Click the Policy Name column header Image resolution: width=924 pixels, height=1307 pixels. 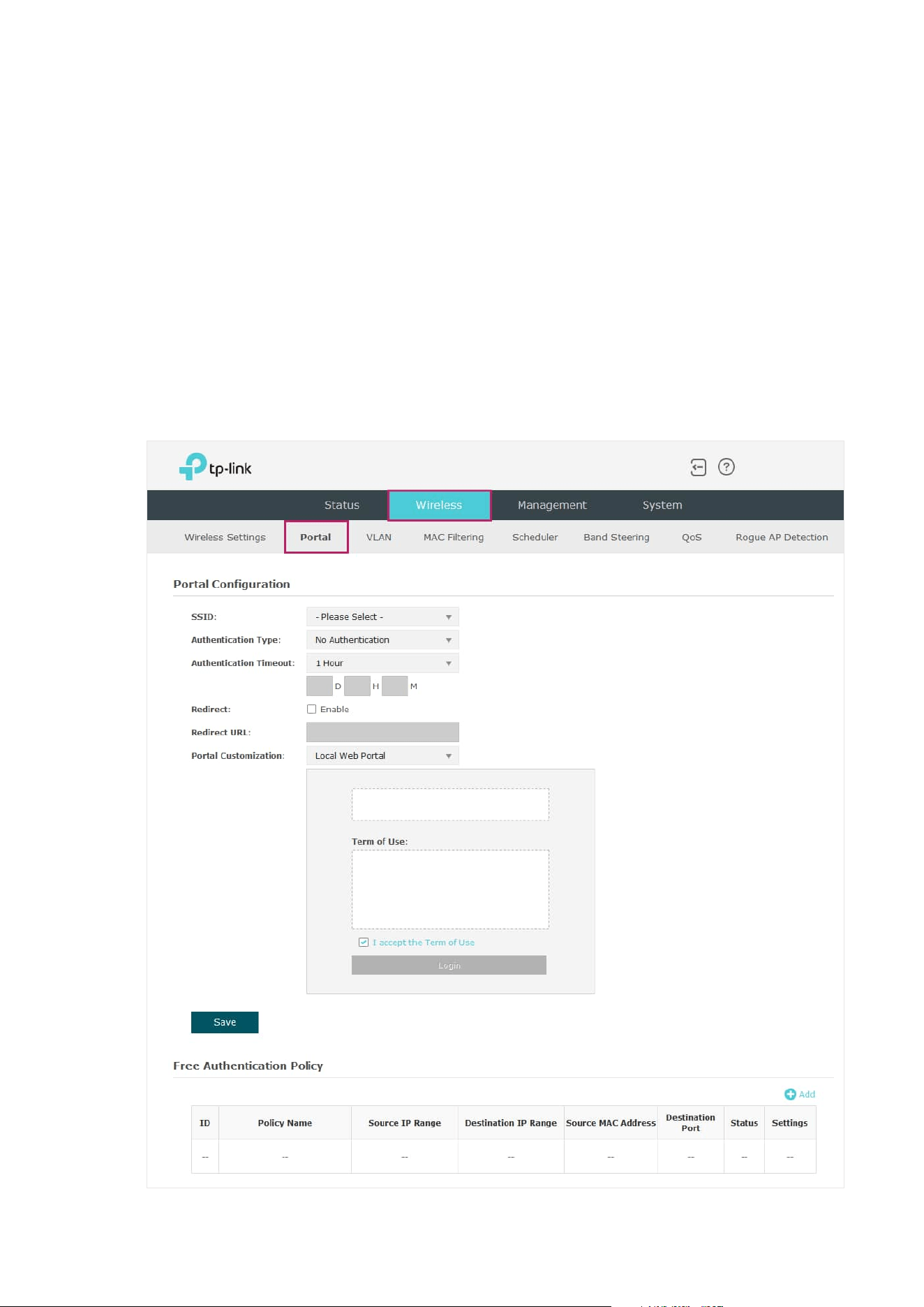(285, 1123)
